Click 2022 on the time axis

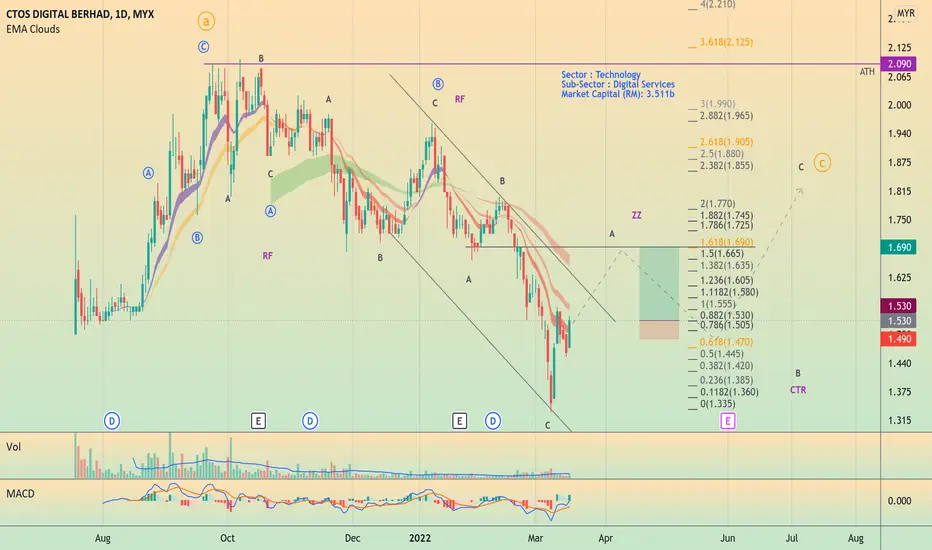pos(420,538)
